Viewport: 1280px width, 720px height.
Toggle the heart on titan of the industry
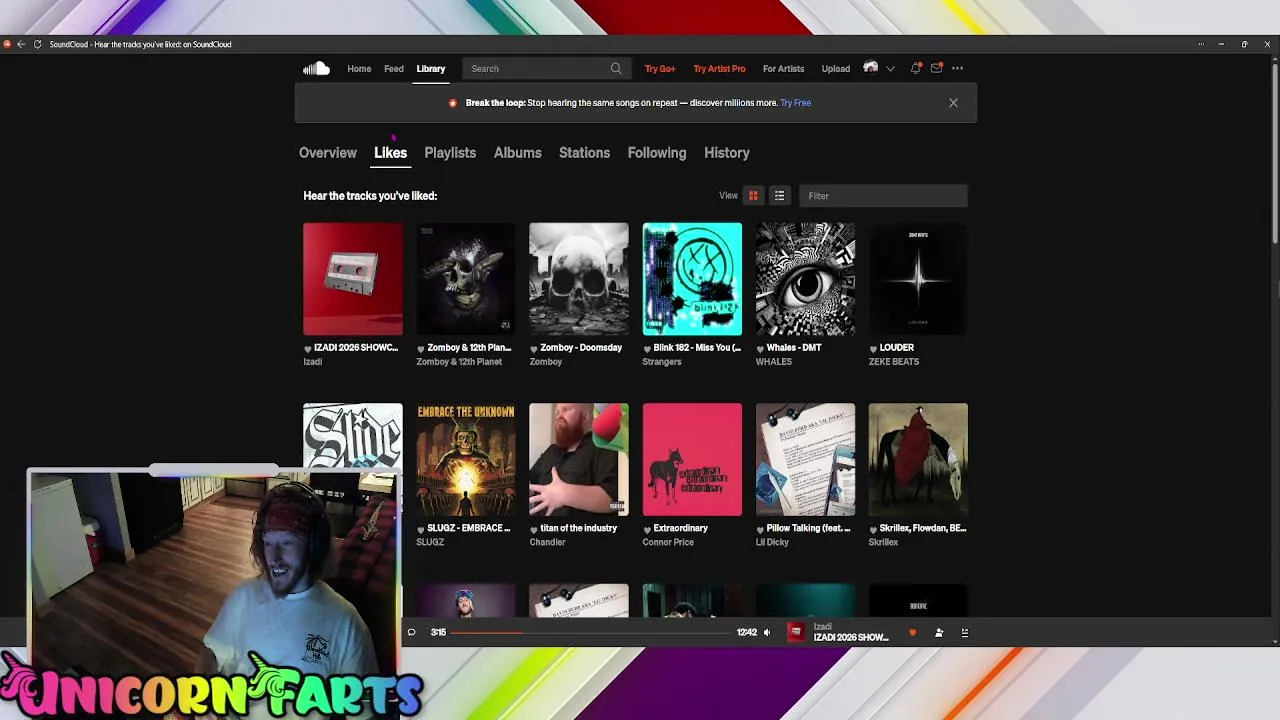coord(534,529)
